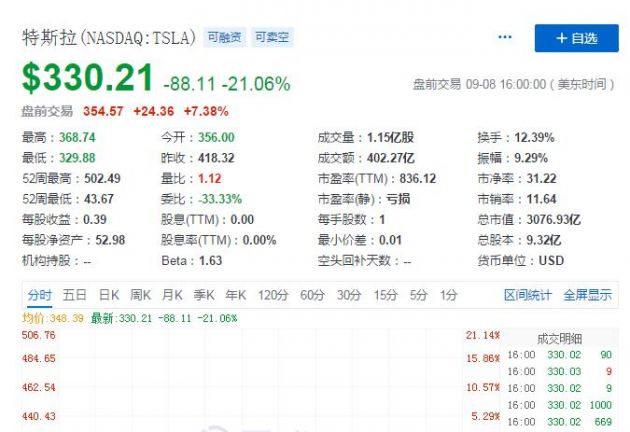The image size is (630, 432).
Task: Click the 可融资 margin tag
Action: (224, 37)
